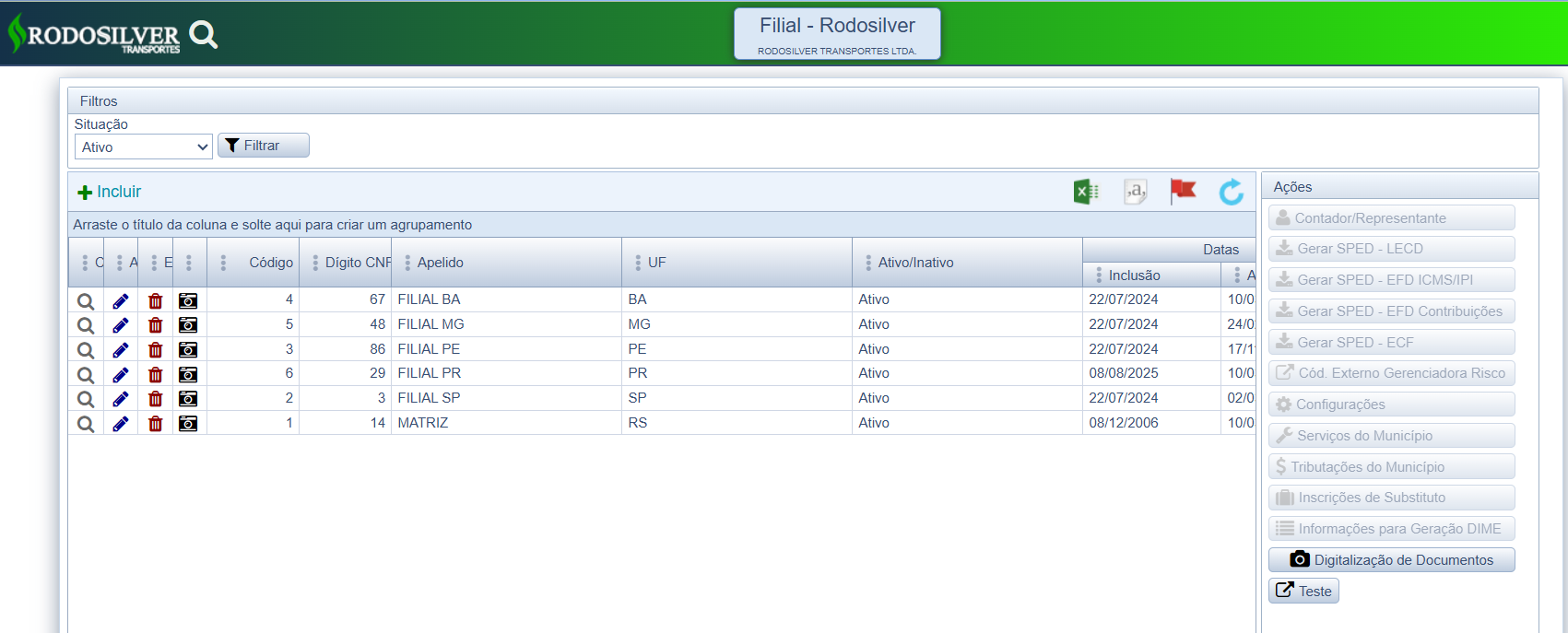Click the text format export icon
Screen dimensions: 1568x633
[1135, 192]
